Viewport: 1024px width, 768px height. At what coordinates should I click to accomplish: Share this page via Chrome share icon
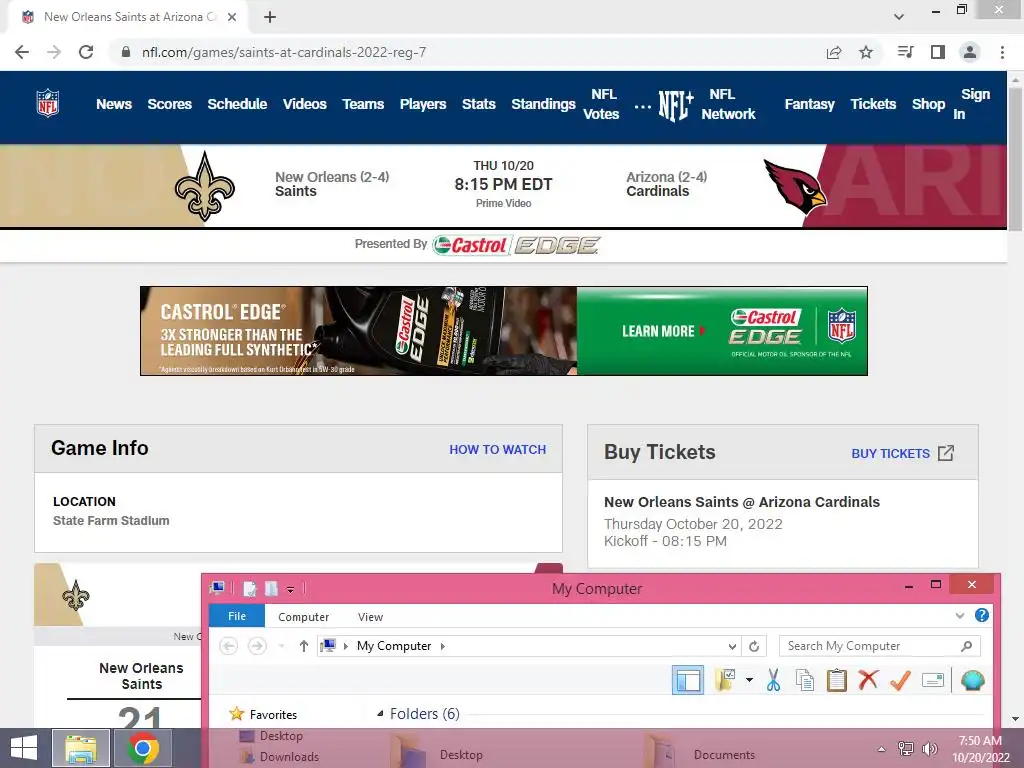834,52
